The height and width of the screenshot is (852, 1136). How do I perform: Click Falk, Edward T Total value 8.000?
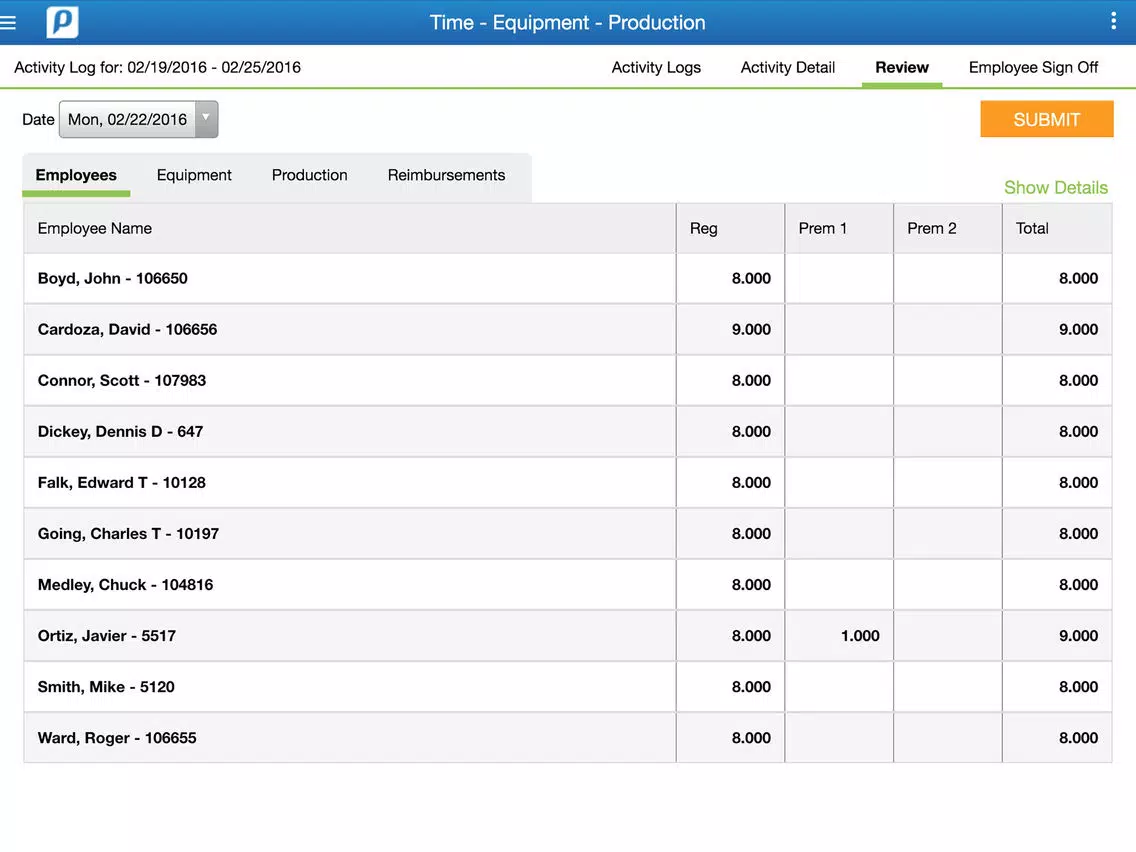[1078, 483]
